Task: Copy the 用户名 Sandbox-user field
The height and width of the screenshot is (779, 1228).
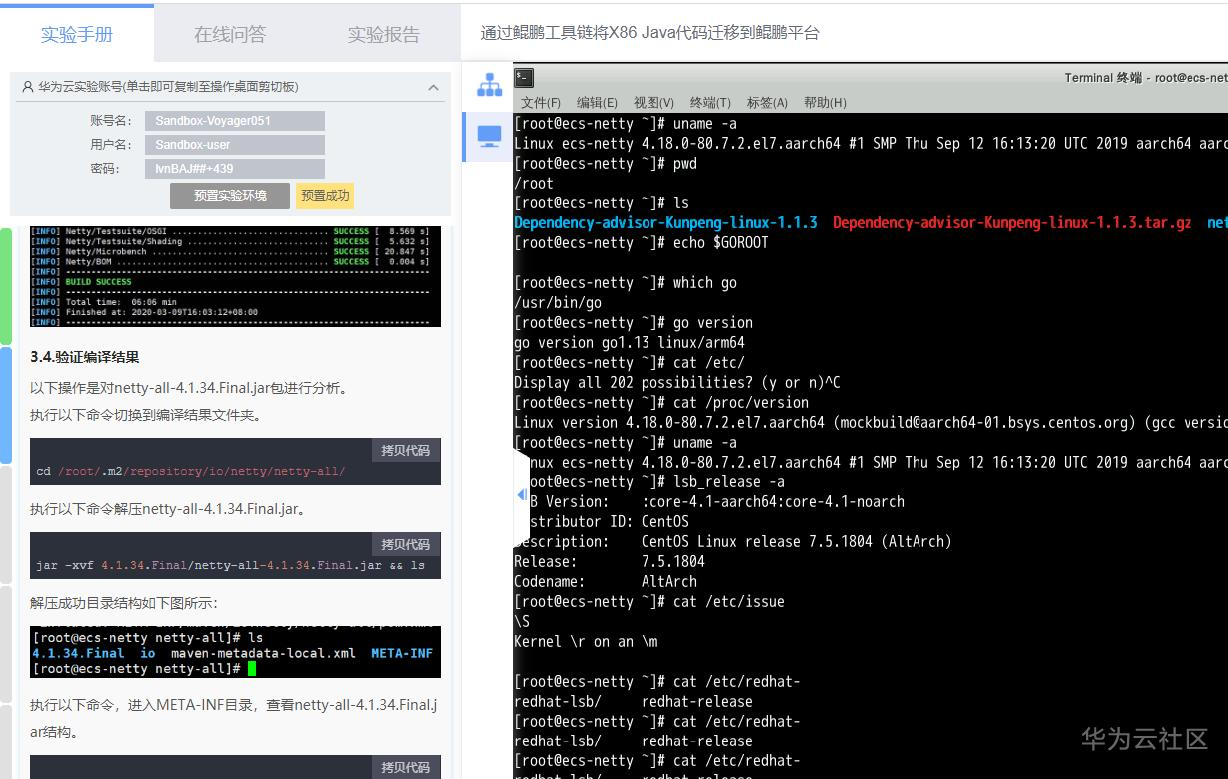Action: (235, 145)
